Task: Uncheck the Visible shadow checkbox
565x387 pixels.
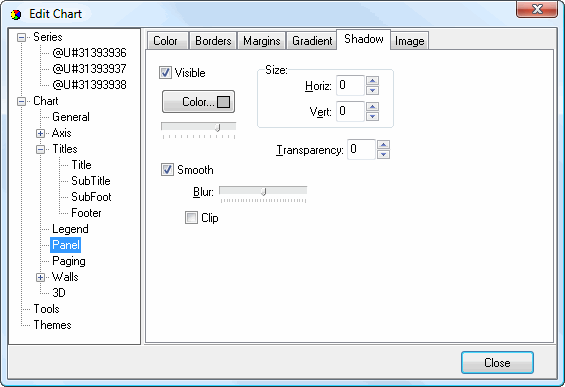Action: [x=165, y=72]
